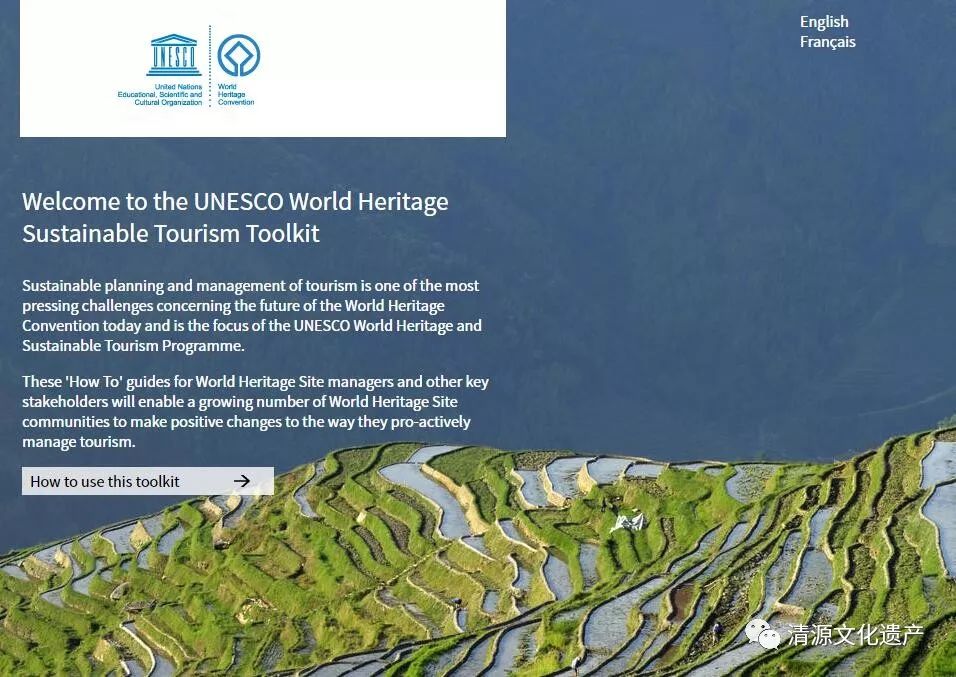Click the "These 'How To' guides" paragraph
The image size is (956, 677).
pyautogui.click(x=255, y=411)
